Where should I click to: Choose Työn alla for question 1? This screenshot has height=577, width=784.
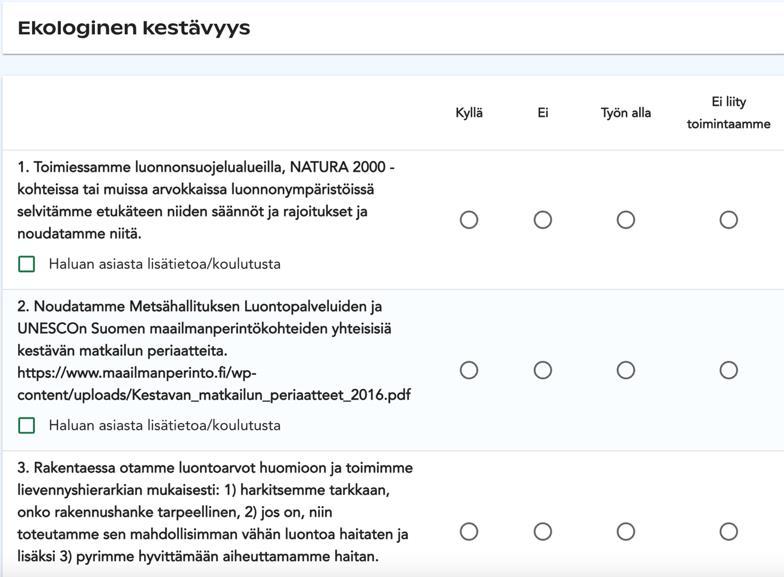pyautogui.click(x=626, y=220)
